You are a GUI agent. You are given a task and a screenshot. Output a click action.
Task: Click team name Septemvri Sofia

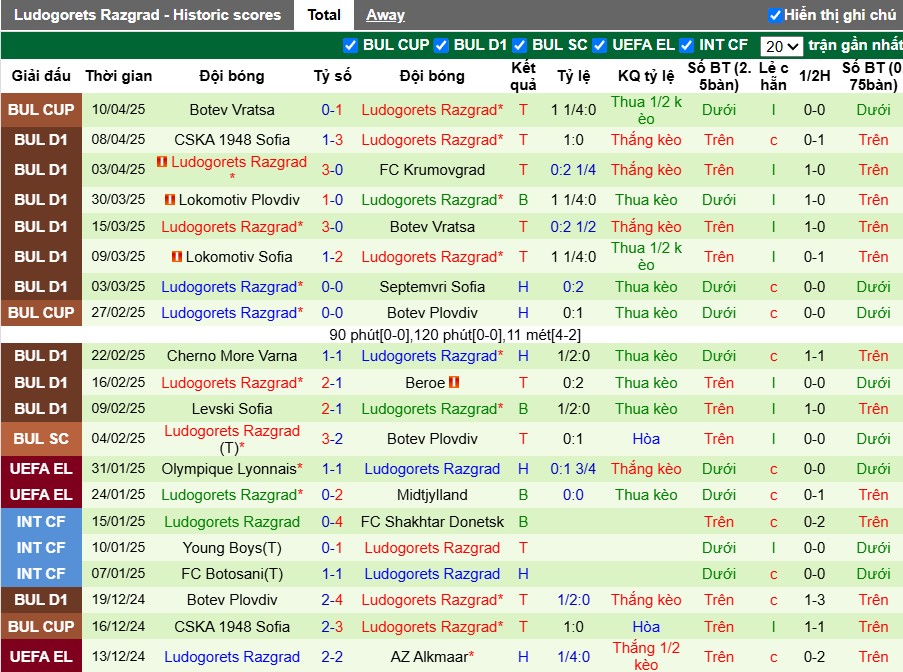point(432,287)
